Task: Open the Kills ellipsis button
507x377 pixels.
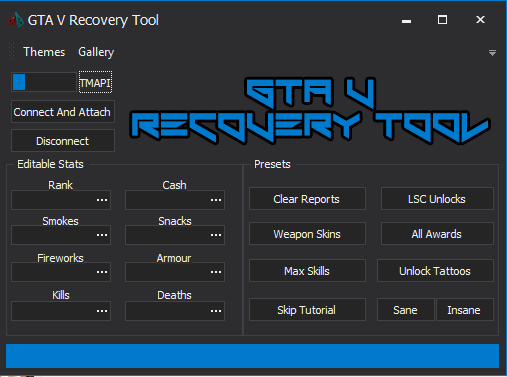Action: click(x=102, y=311)
